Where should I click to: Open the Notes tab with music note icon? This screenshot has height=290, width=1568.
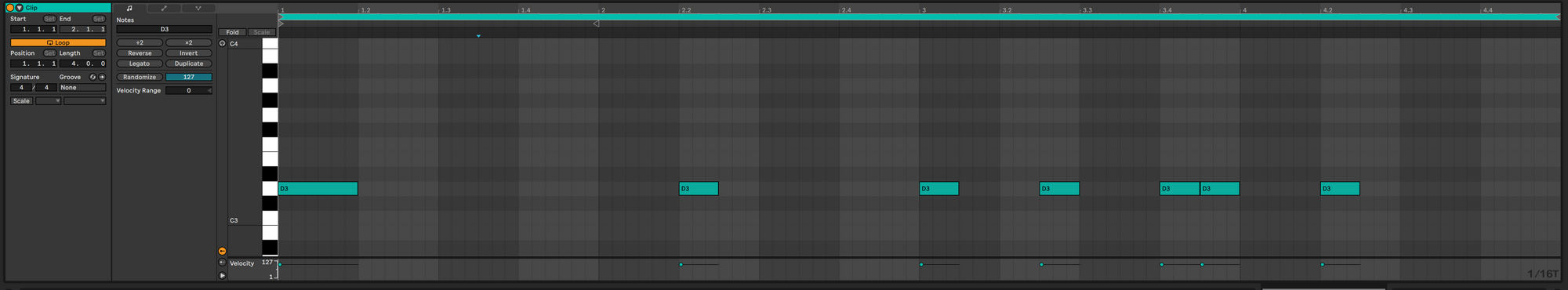click(129, 8)
